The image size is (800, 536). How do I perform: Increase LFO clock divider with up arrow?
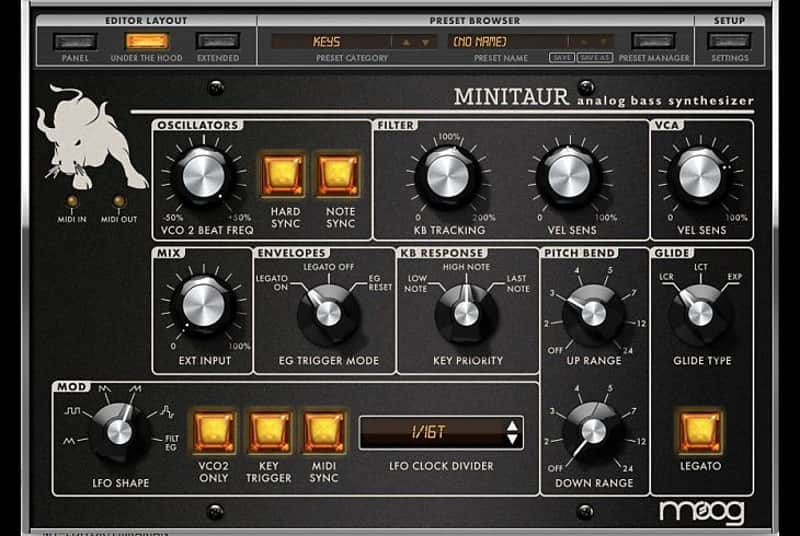coord(512,426)
